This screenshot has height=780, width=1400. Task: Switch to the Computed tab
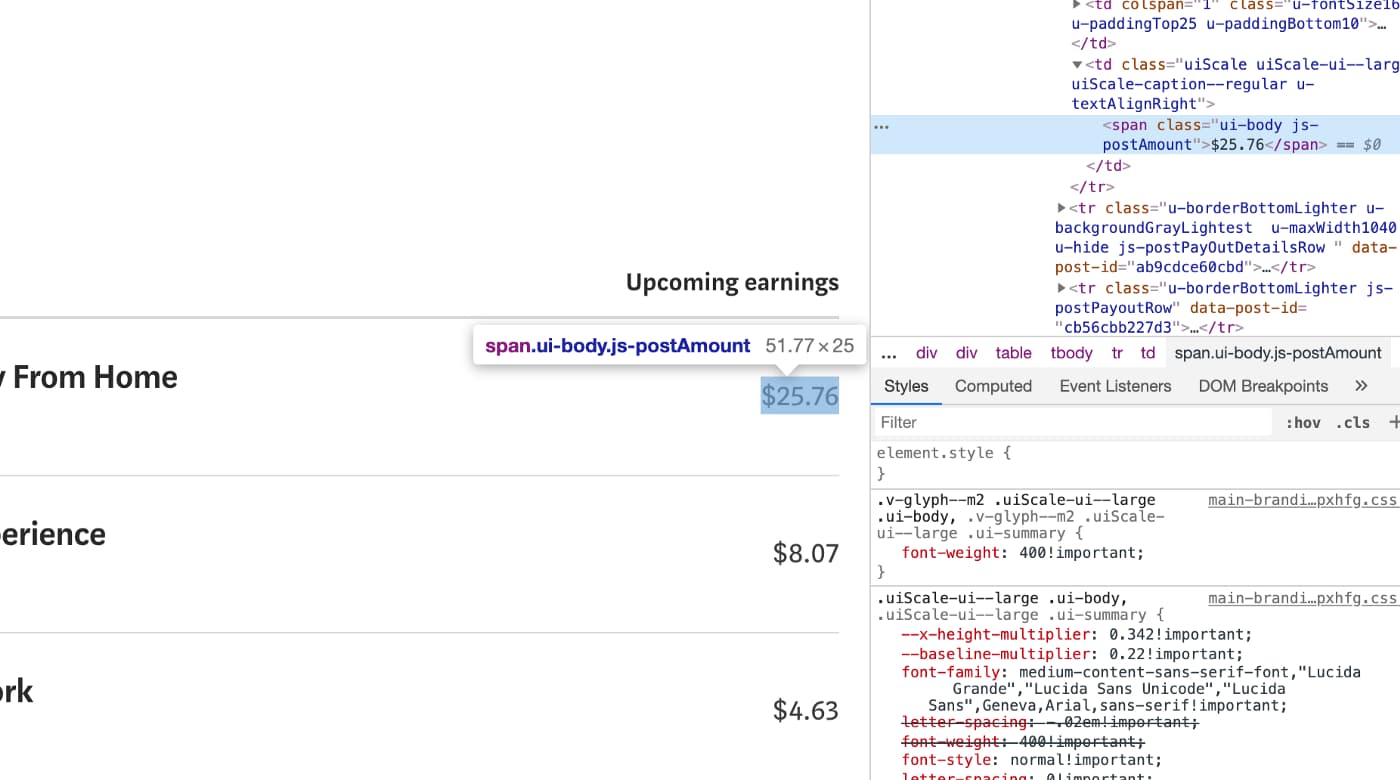click(x=993, y=385)
